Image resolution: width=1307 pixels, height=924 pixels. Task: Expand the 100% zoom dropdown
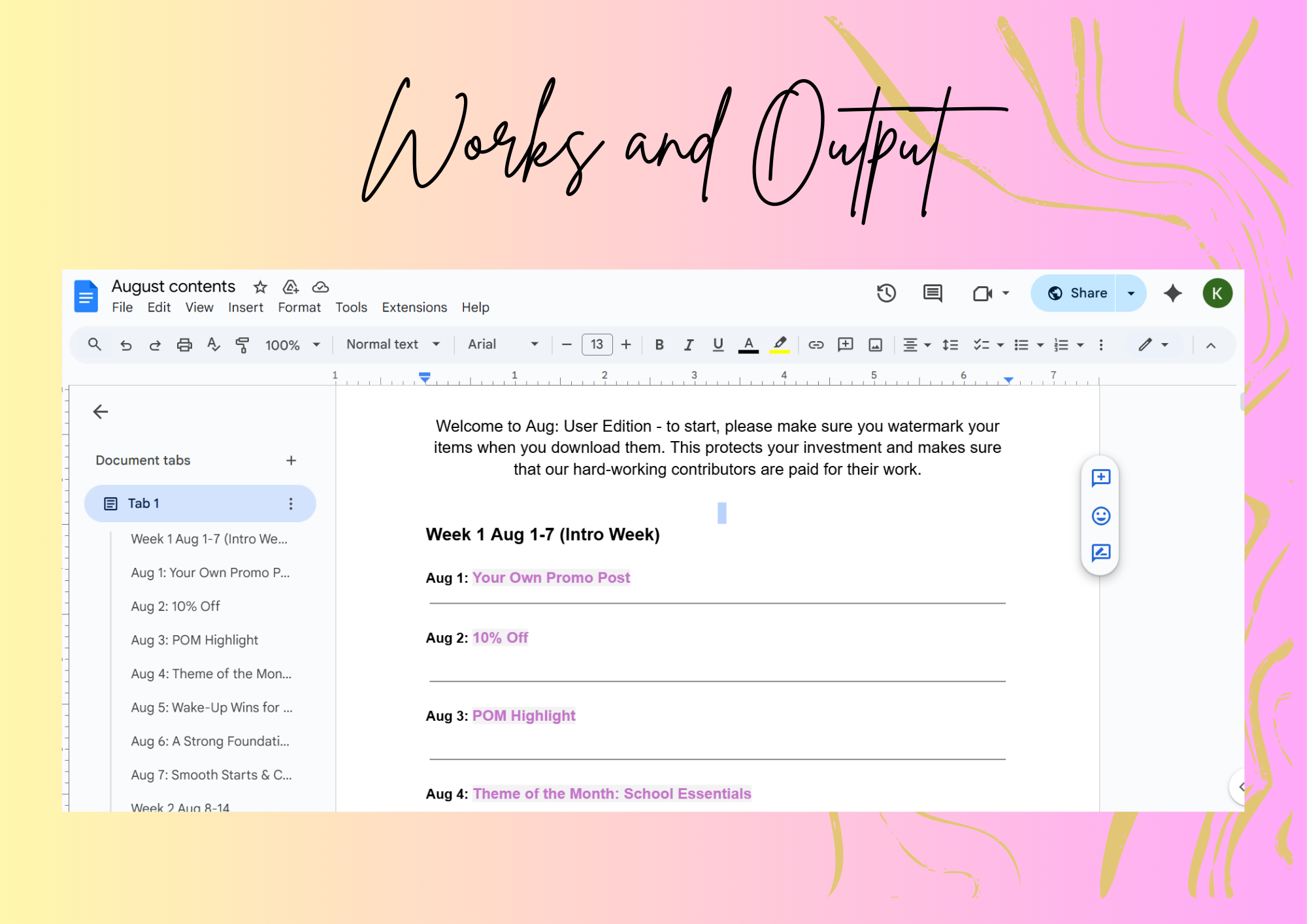click(292, 344)
